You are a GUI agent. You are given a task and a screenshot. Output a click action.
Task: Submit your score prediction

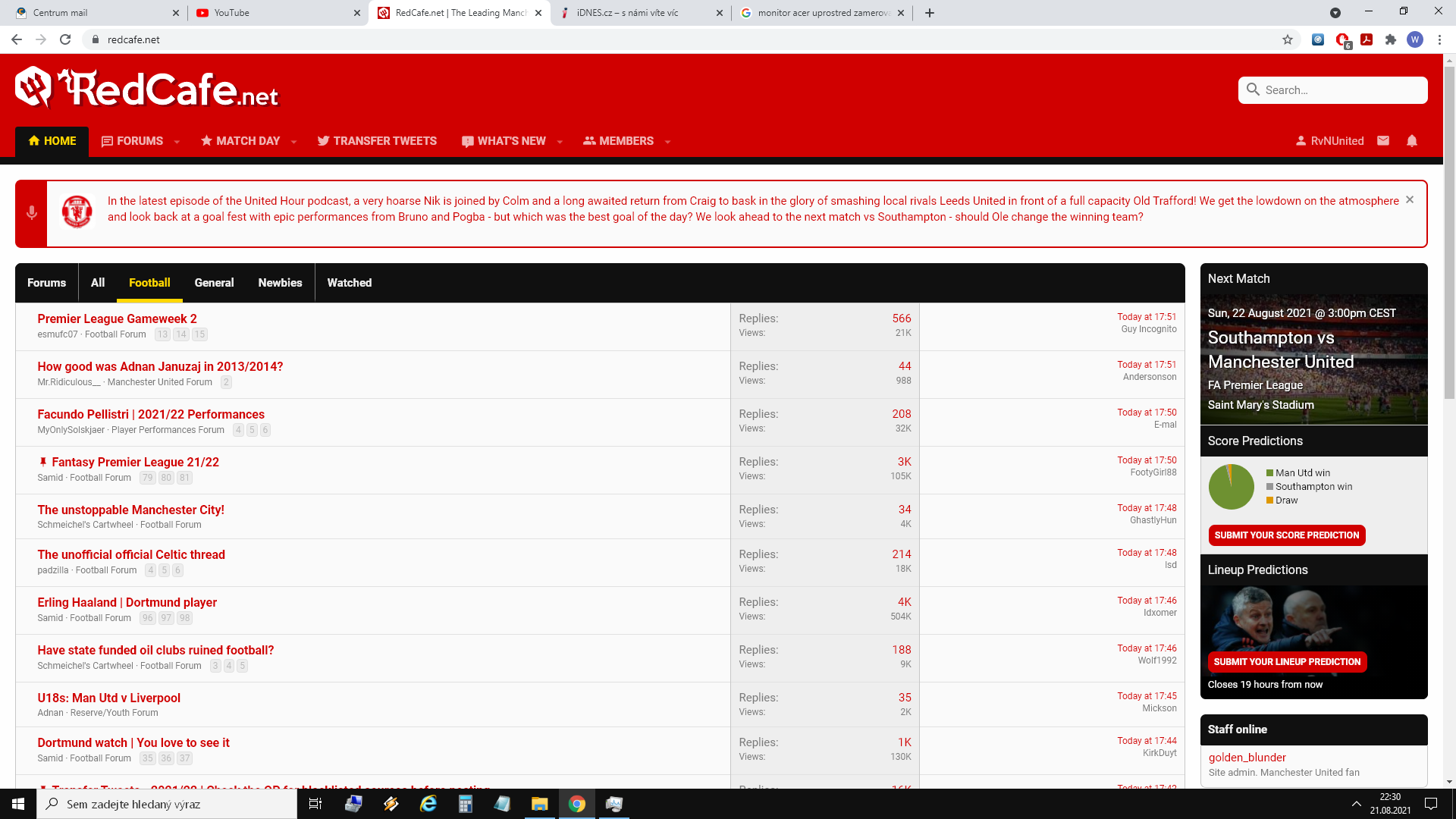tap(1287, 535)
